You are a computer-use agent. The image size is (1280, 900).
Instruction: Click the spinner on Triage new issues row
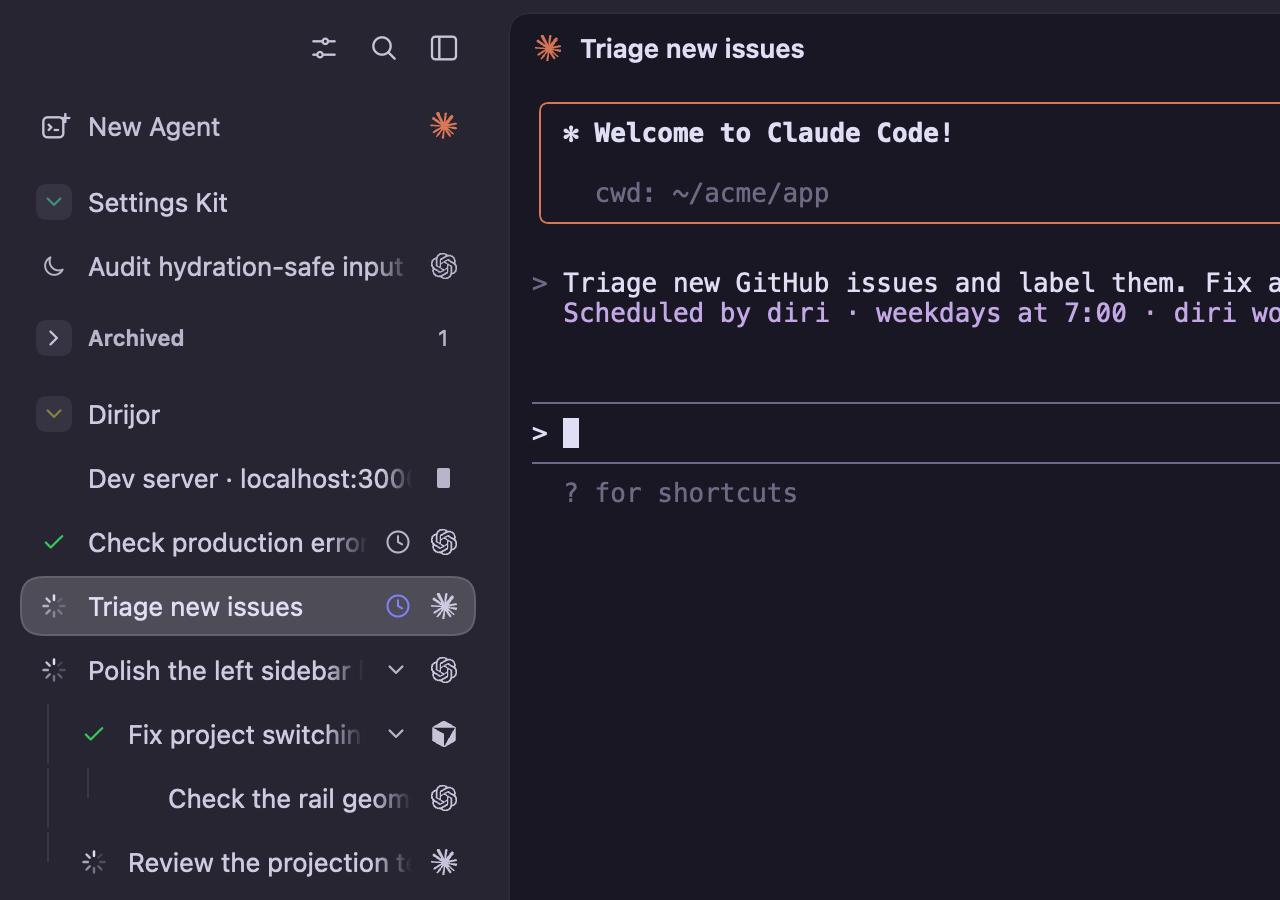(x=54, y=606)
